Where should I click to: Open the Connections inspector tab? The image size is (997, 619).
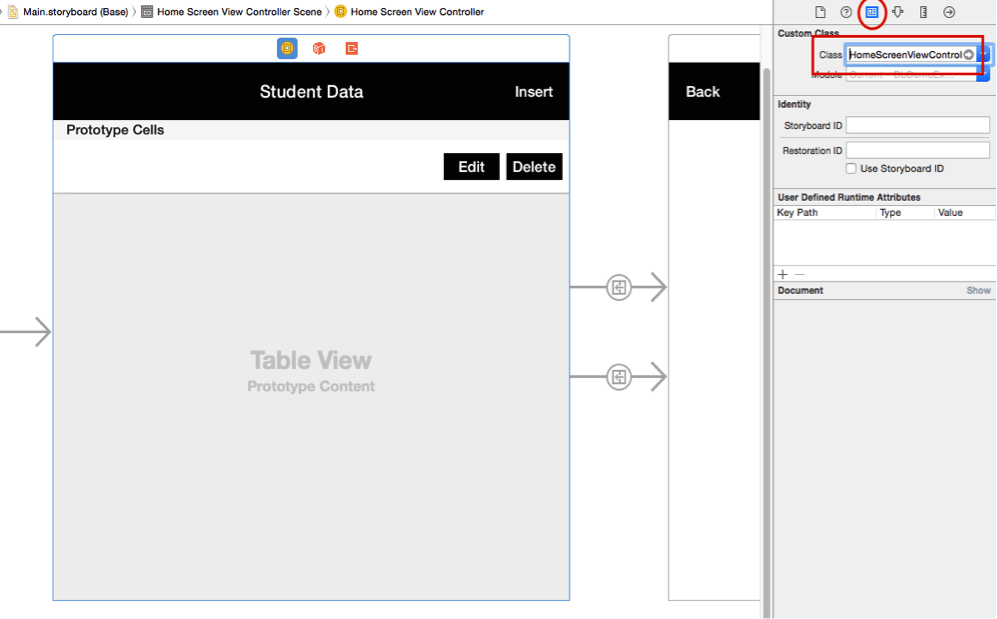tap(949, 12)
